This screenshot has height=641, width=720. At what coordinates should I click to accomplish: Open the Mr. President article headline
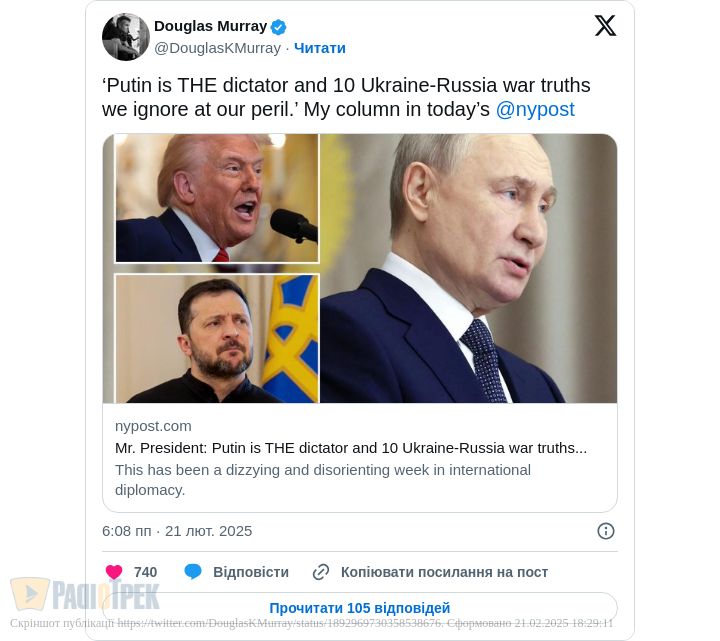351,448
